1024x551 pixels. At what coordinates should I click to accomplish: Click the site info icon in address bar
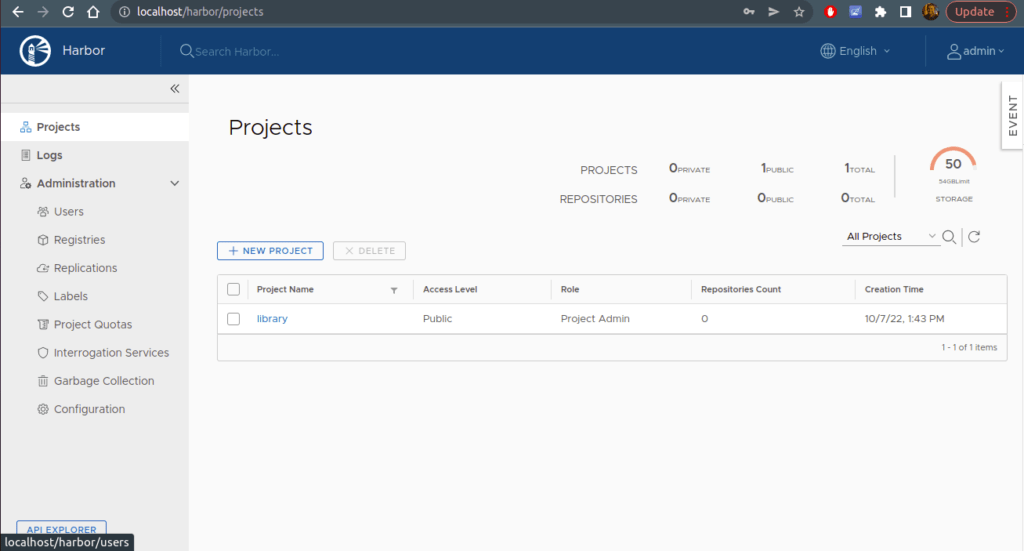pos(124,12)
